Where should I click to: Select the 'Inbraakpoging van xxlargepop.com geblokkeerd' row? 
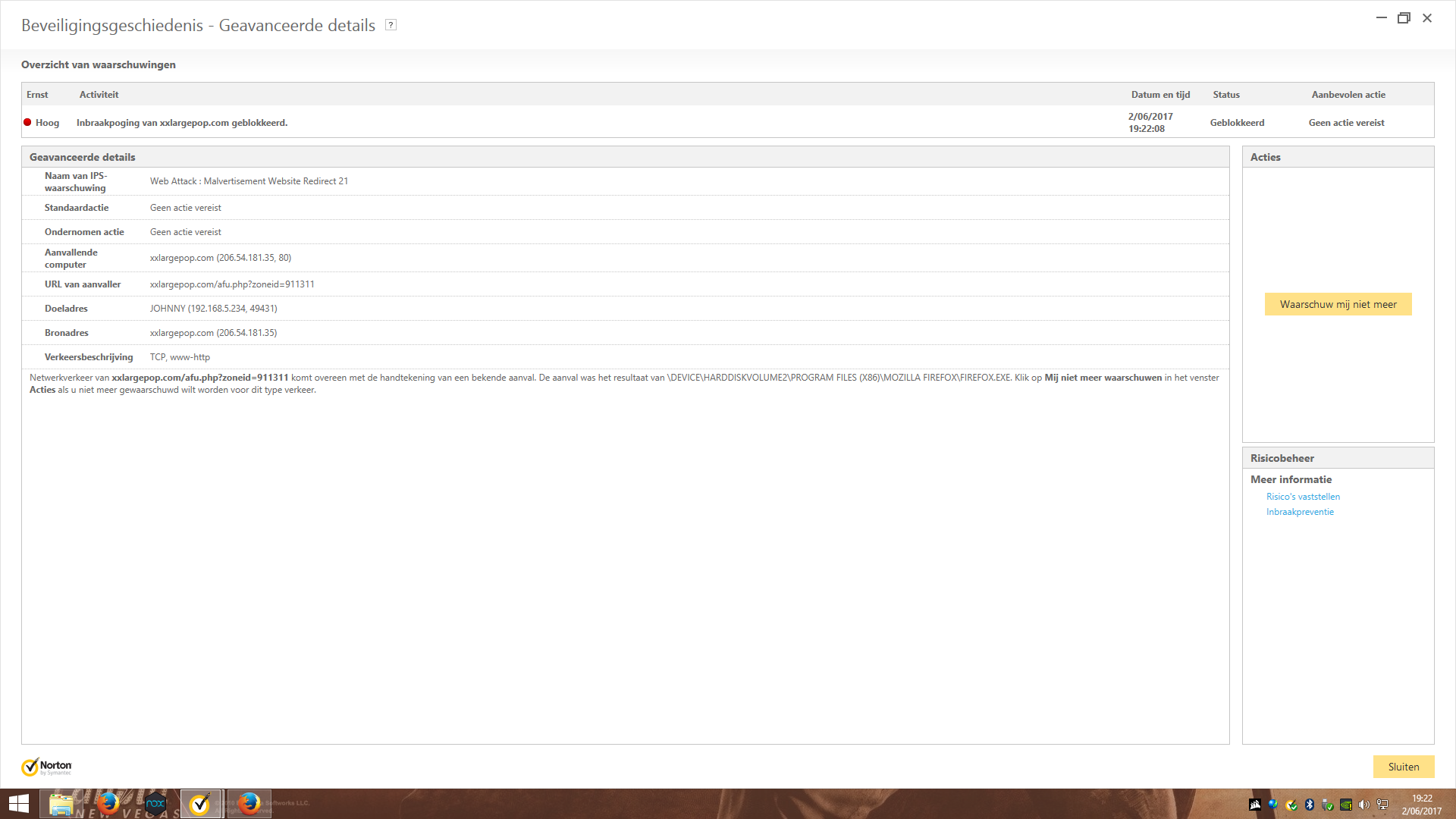[727, 122]
